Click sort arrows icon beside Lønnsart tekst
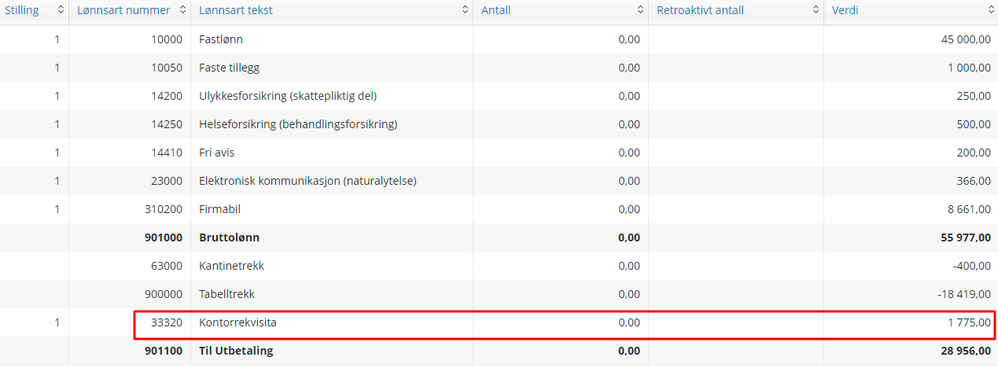 [x=465, y=10]
